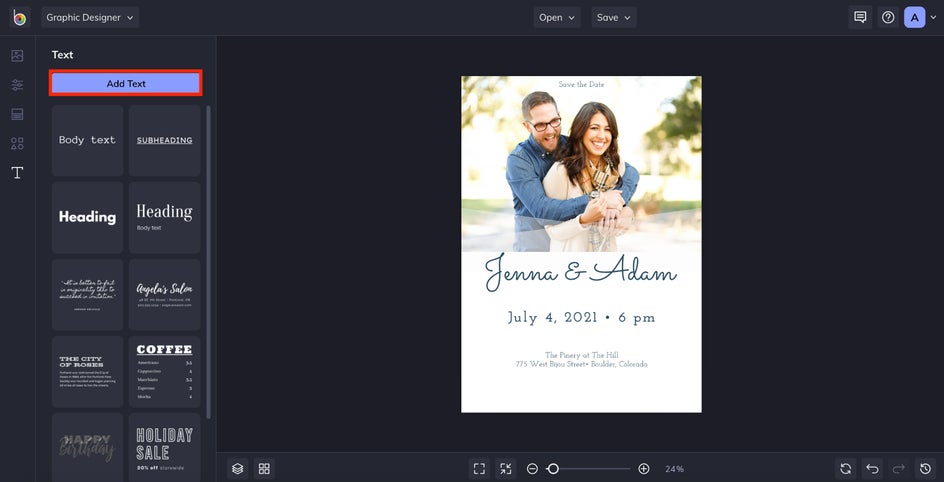Click the collapse to actual size icon
This screenshot has height=482, width=944.
pos(506,469)
